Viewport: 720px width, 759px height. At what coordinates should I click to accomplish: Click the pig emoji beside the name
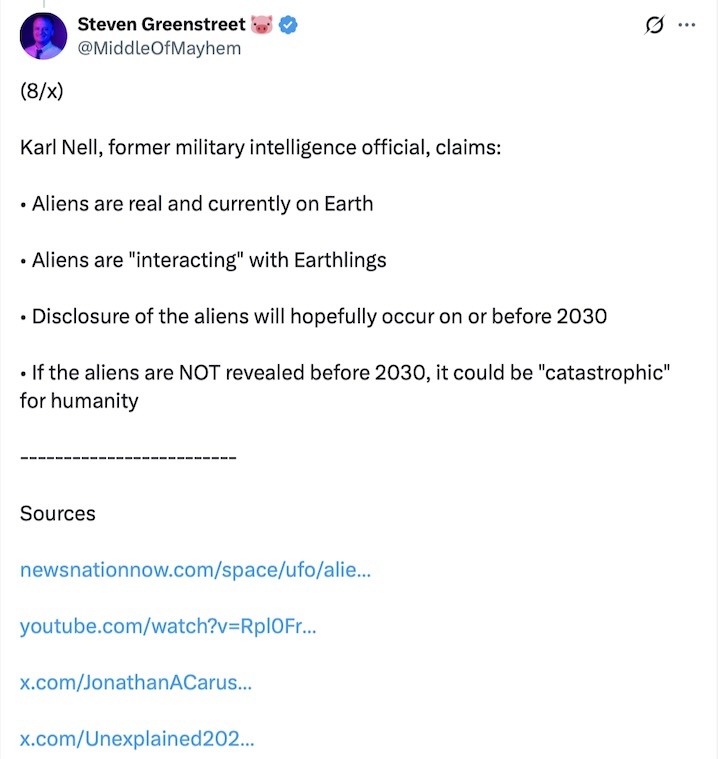pyautogui.click(x=262, y=25)
